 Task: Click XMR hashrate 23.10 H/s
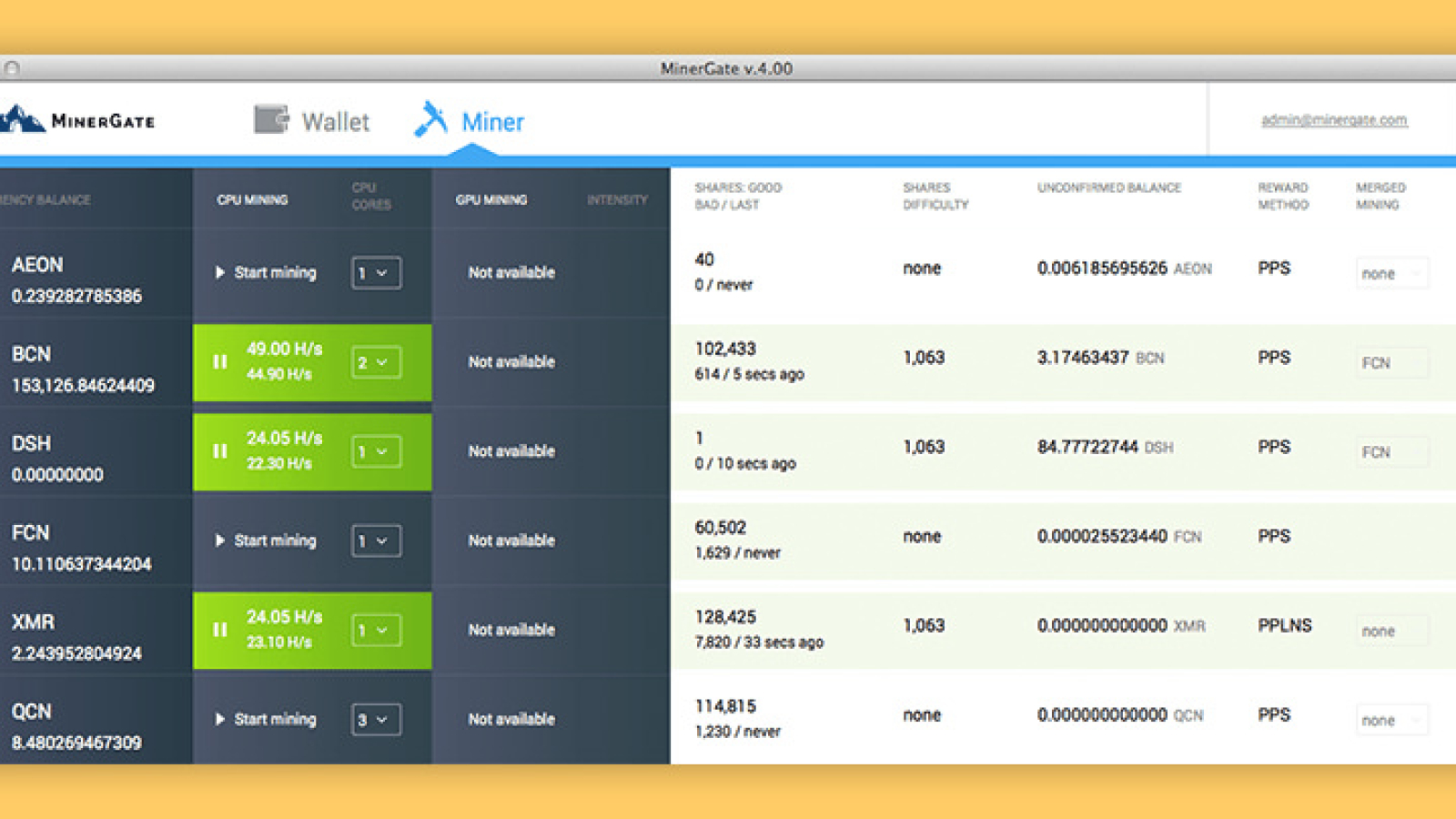pos(279,642)
